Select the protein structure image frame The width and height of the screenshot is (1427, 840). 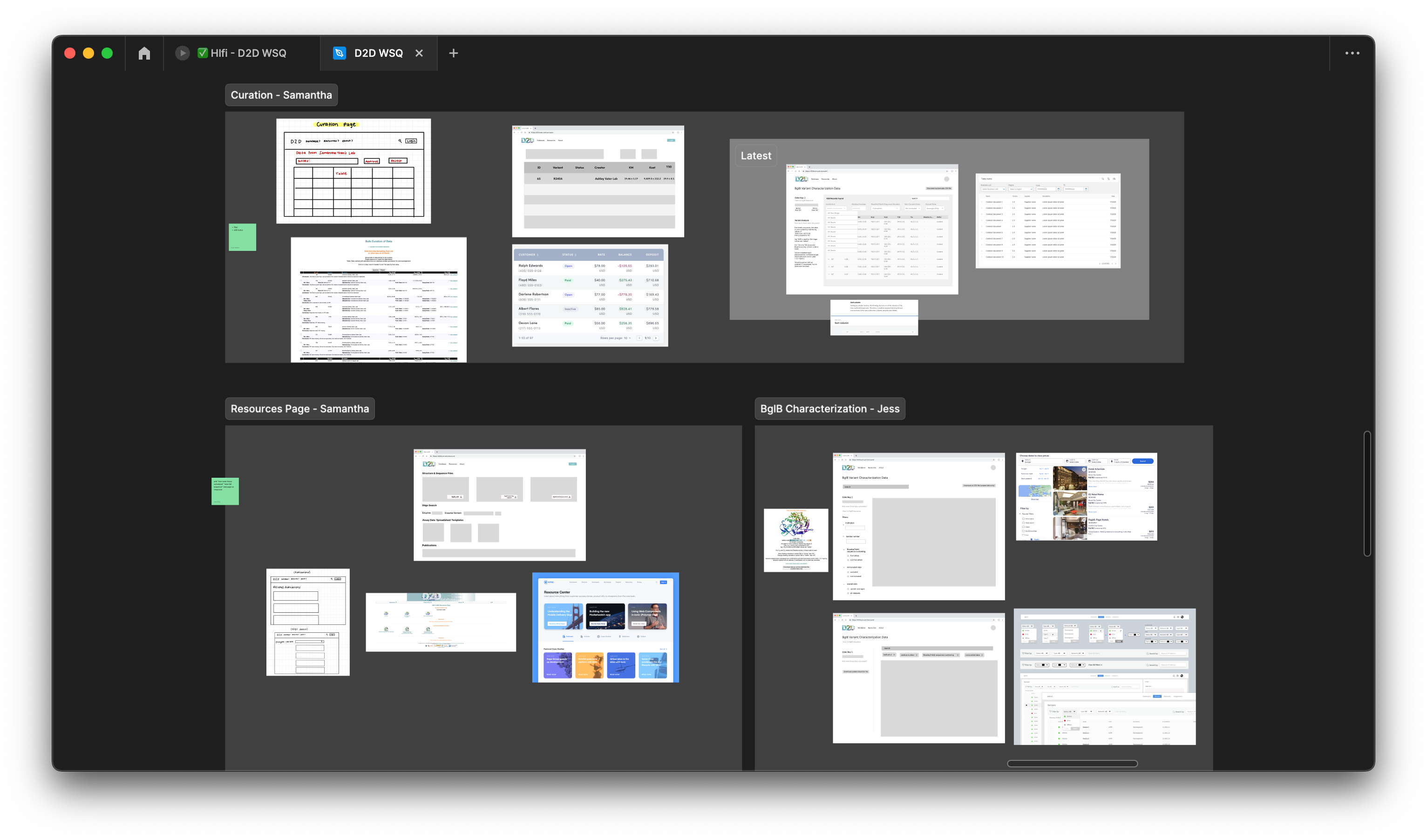coord(795,540)
